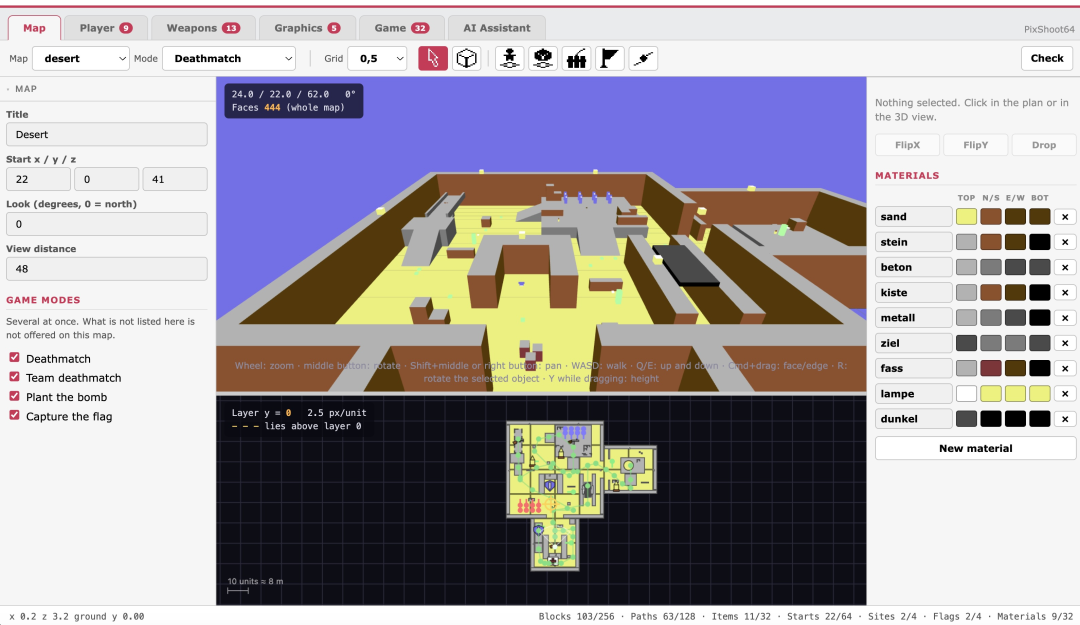Viewport: 1080px width, 625px height.
Task: Uncheck the Deathmatch game mode
Action: coord(14,358)
